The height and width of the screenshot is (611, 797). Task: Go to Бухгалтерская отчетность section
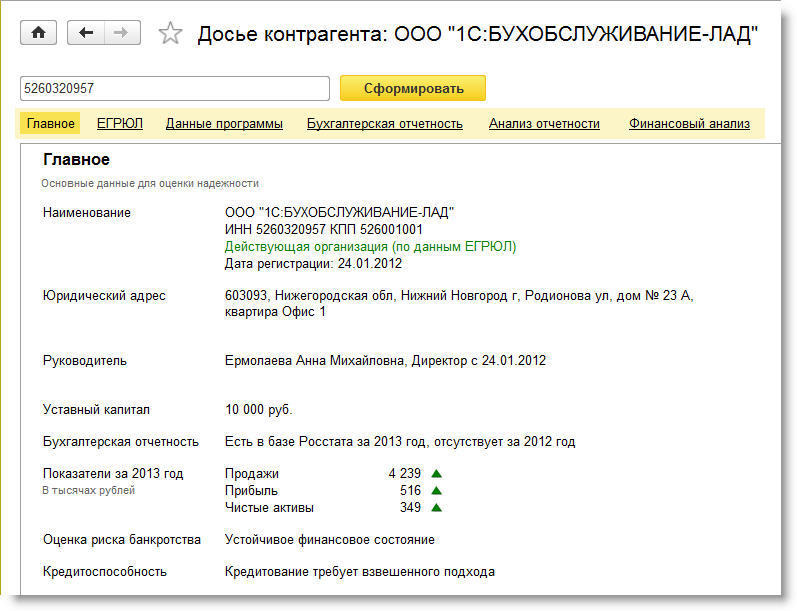(x=385, y=124)
